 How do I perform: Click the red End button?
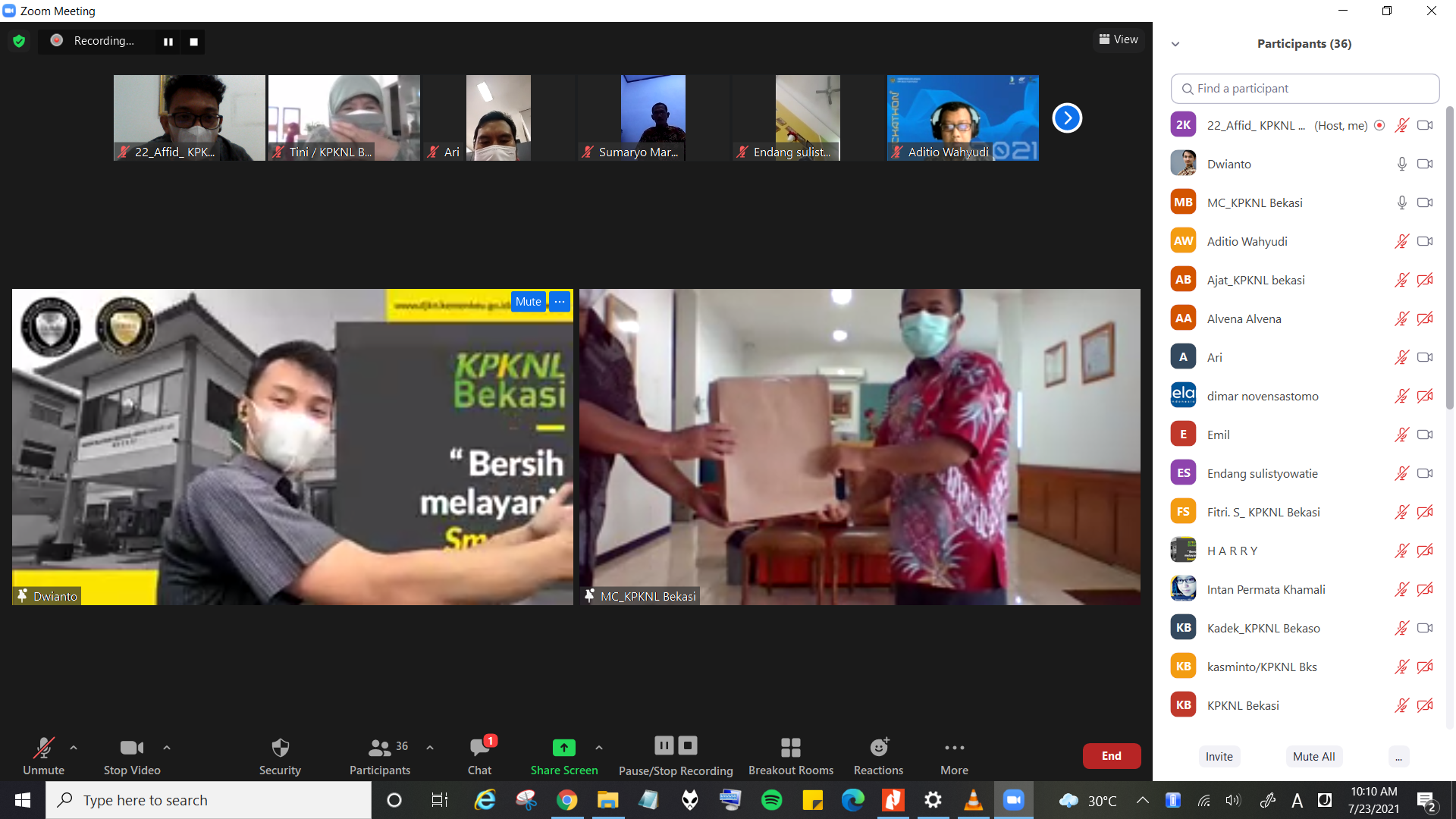1111,756
